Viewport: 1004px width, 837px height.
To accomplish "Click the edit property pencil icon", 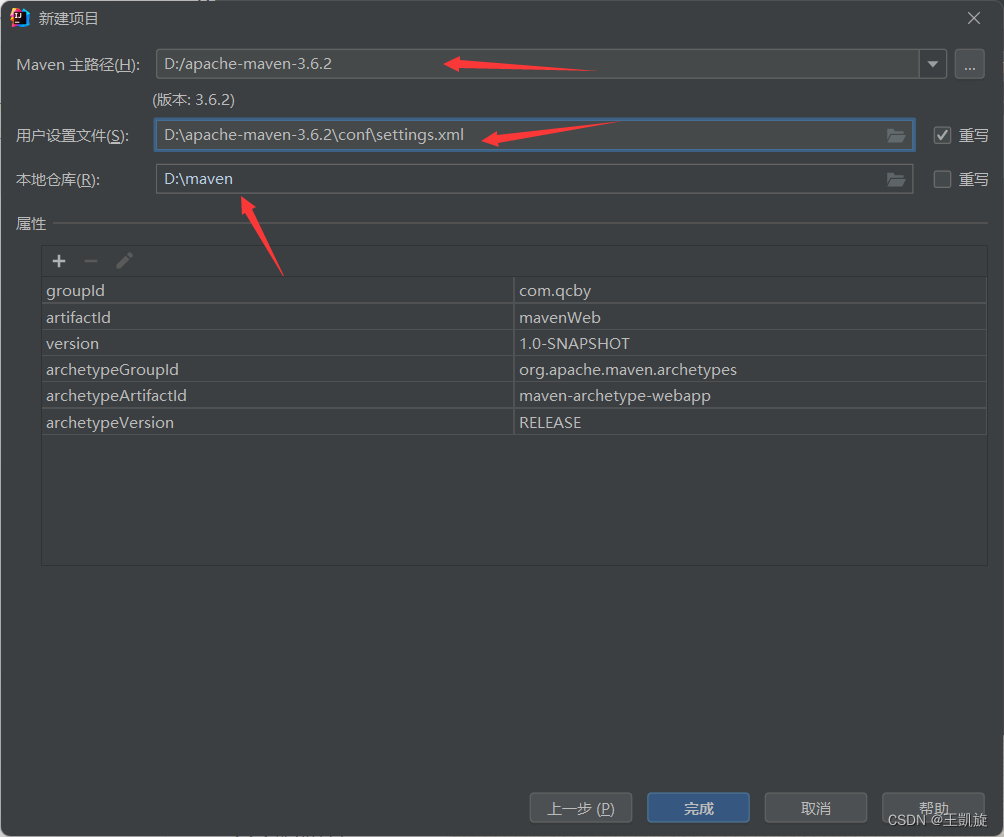I will [124, 261].
